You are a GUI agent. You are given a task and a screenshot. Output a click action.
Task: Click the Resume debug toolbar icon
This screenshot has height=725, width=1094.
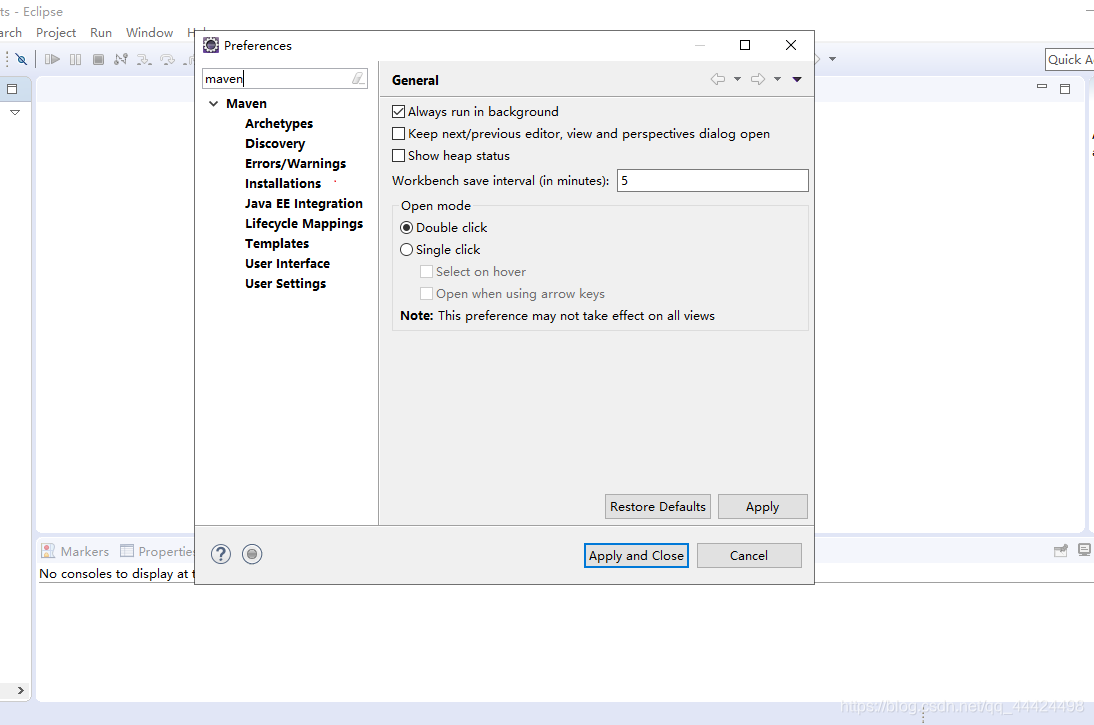tap(52, 59)
